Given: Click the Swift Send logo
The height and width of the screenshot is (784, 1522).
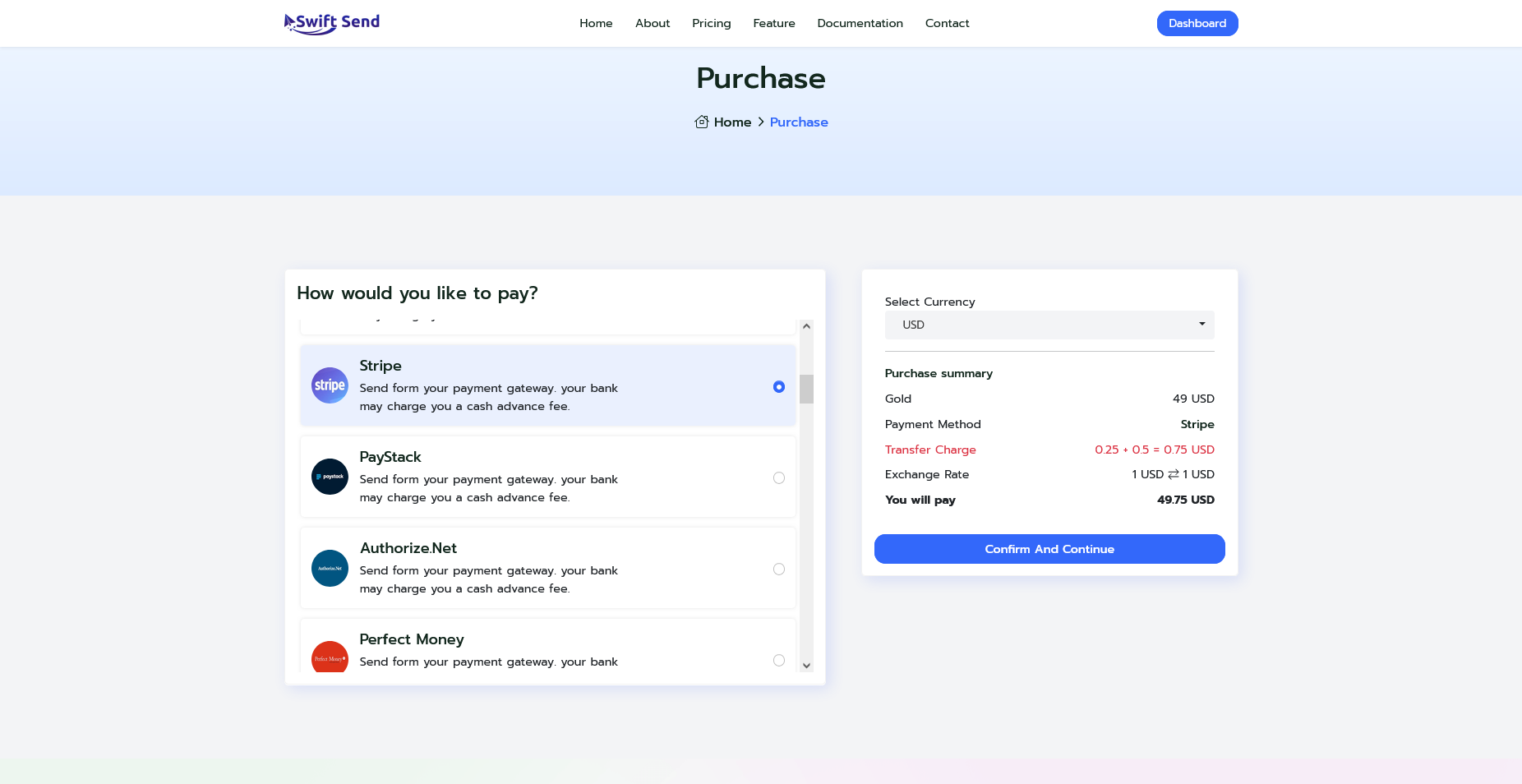Looking at the screenshot, I should coord(332,23).
